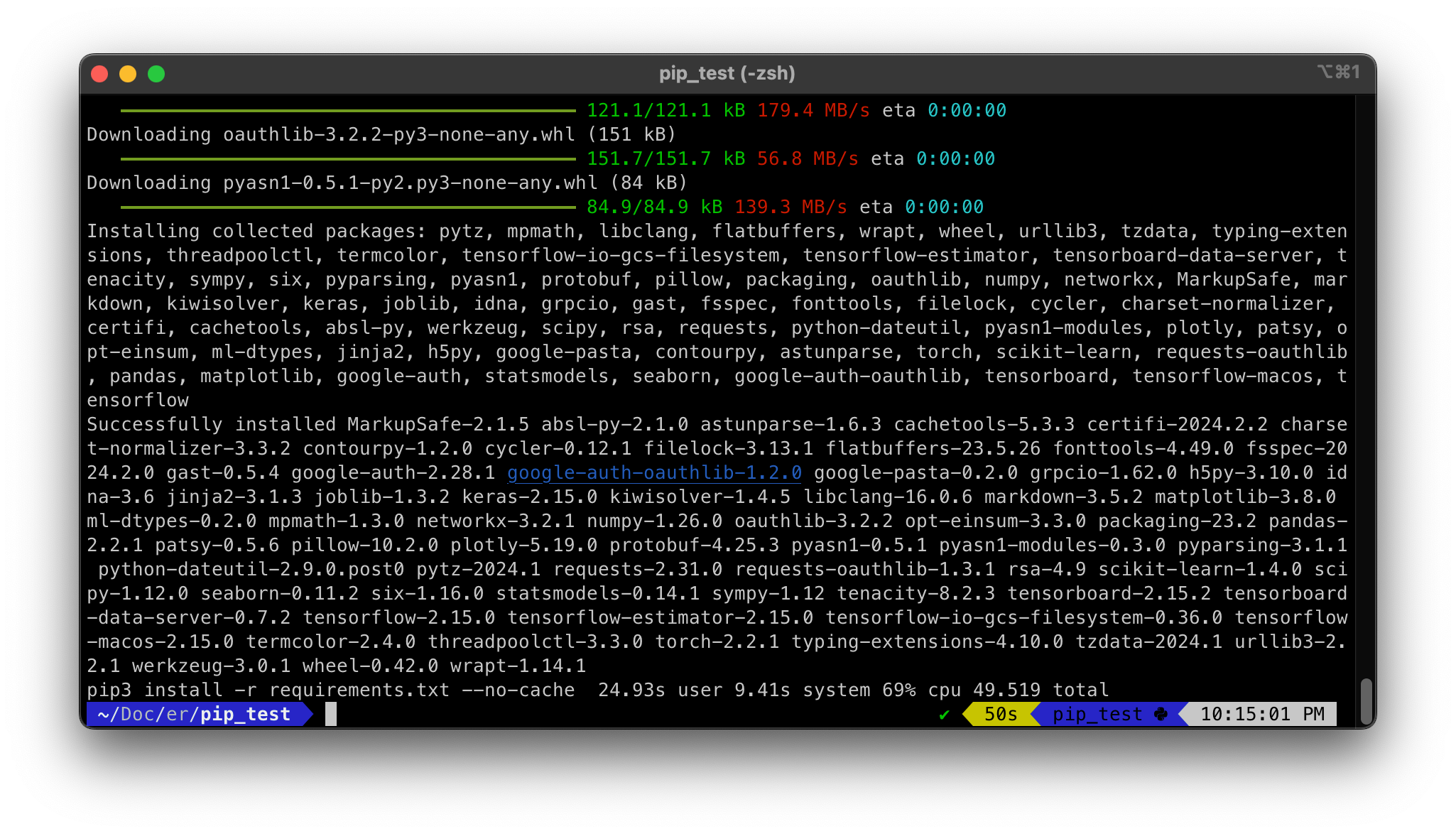The image size is (1456, 834).
Task: Click the pip_test (-zsh) title bar text
Action: coord(727,73)
